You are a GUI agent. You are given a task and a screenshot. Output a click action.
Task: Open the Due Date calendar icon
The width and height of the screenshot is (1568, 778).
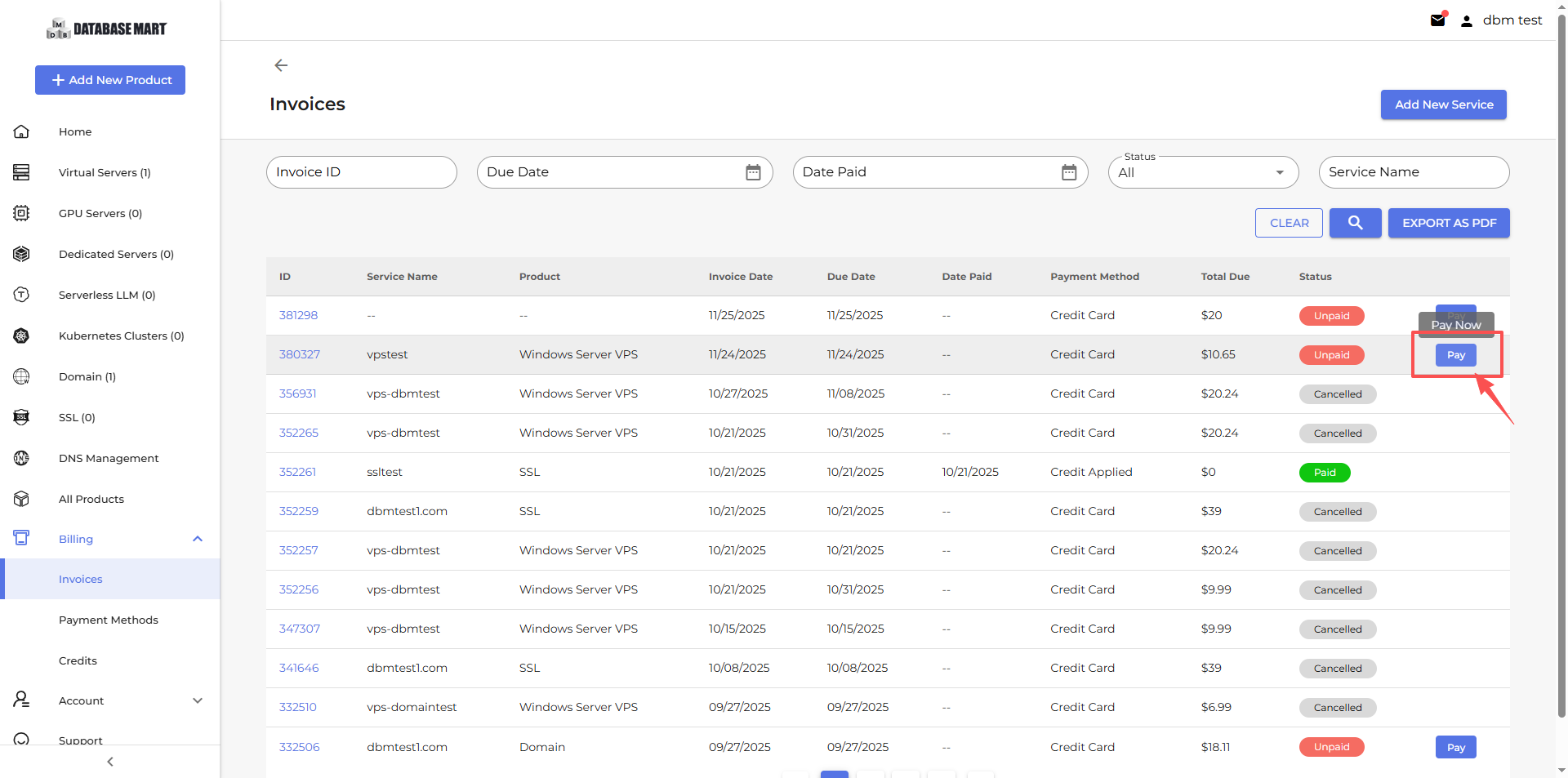[x=753, y=172]
